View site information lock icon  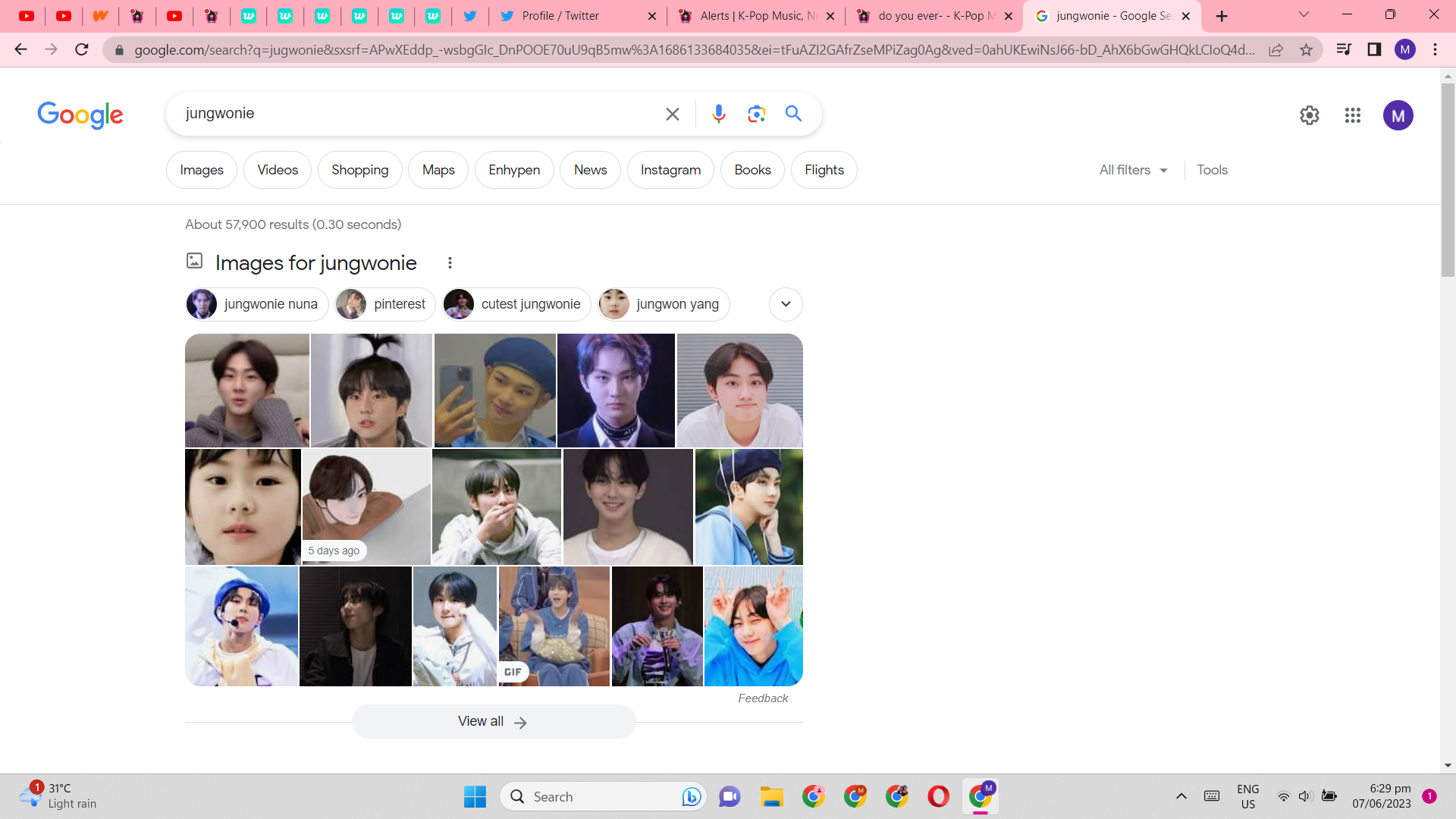tap(119, 50)
